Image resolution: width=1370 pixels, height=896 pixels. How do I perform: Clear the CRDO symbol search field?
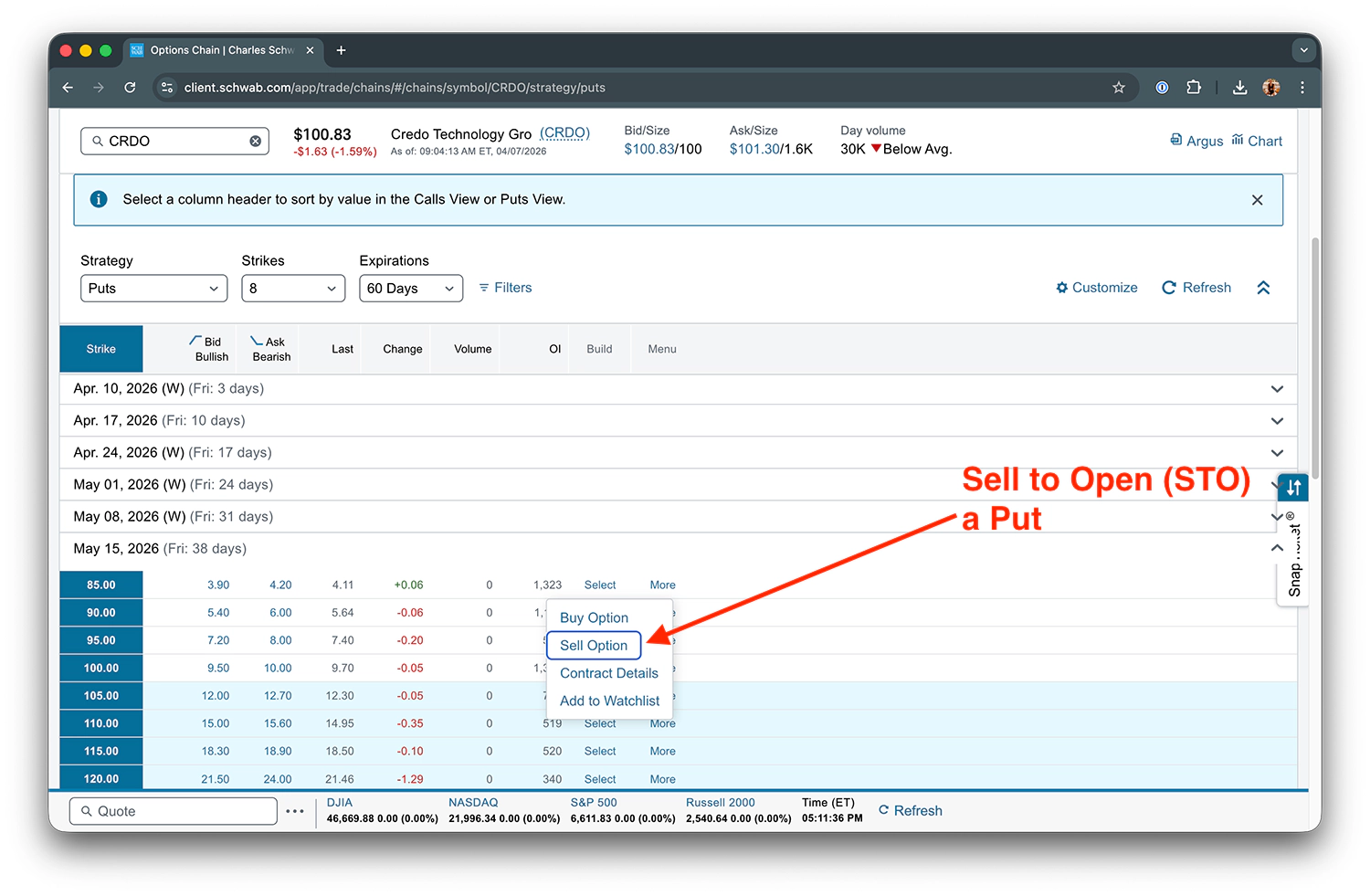[x=256, y=141]
